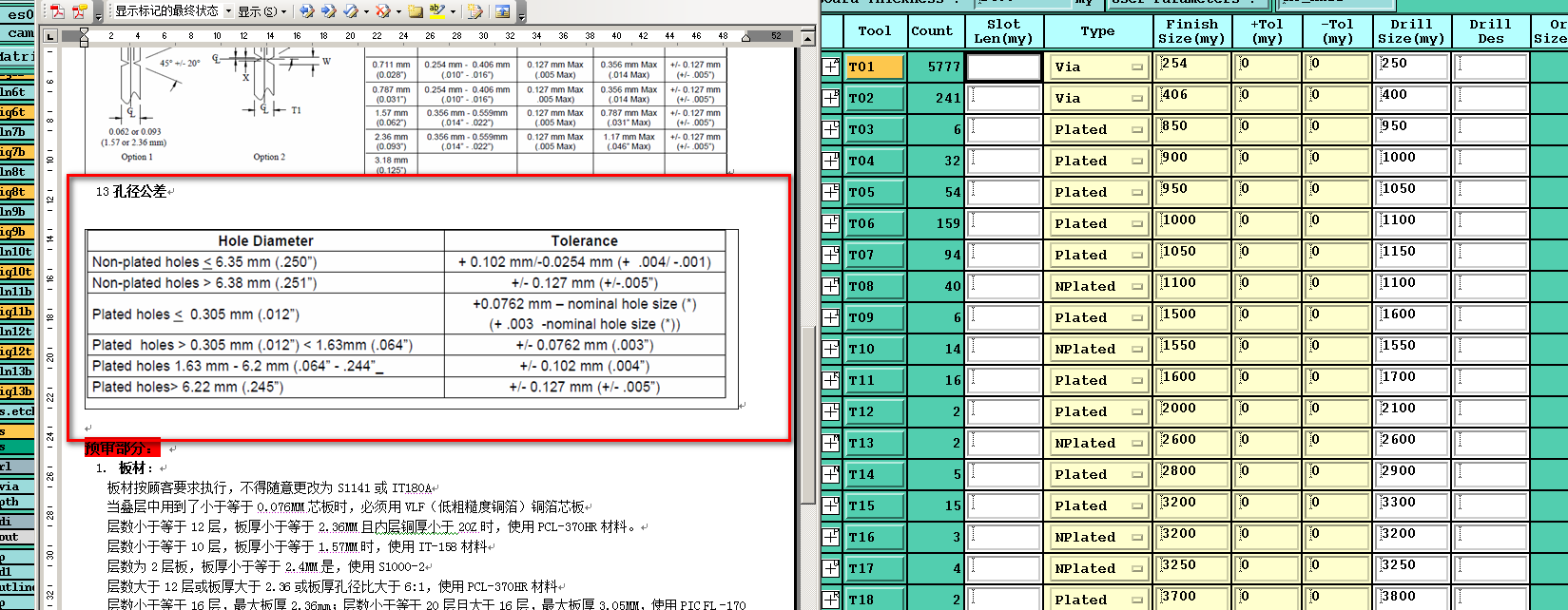Click the Word document scroll-up arrow
This screenshot has width=1568, height=610.
point(808,38)
